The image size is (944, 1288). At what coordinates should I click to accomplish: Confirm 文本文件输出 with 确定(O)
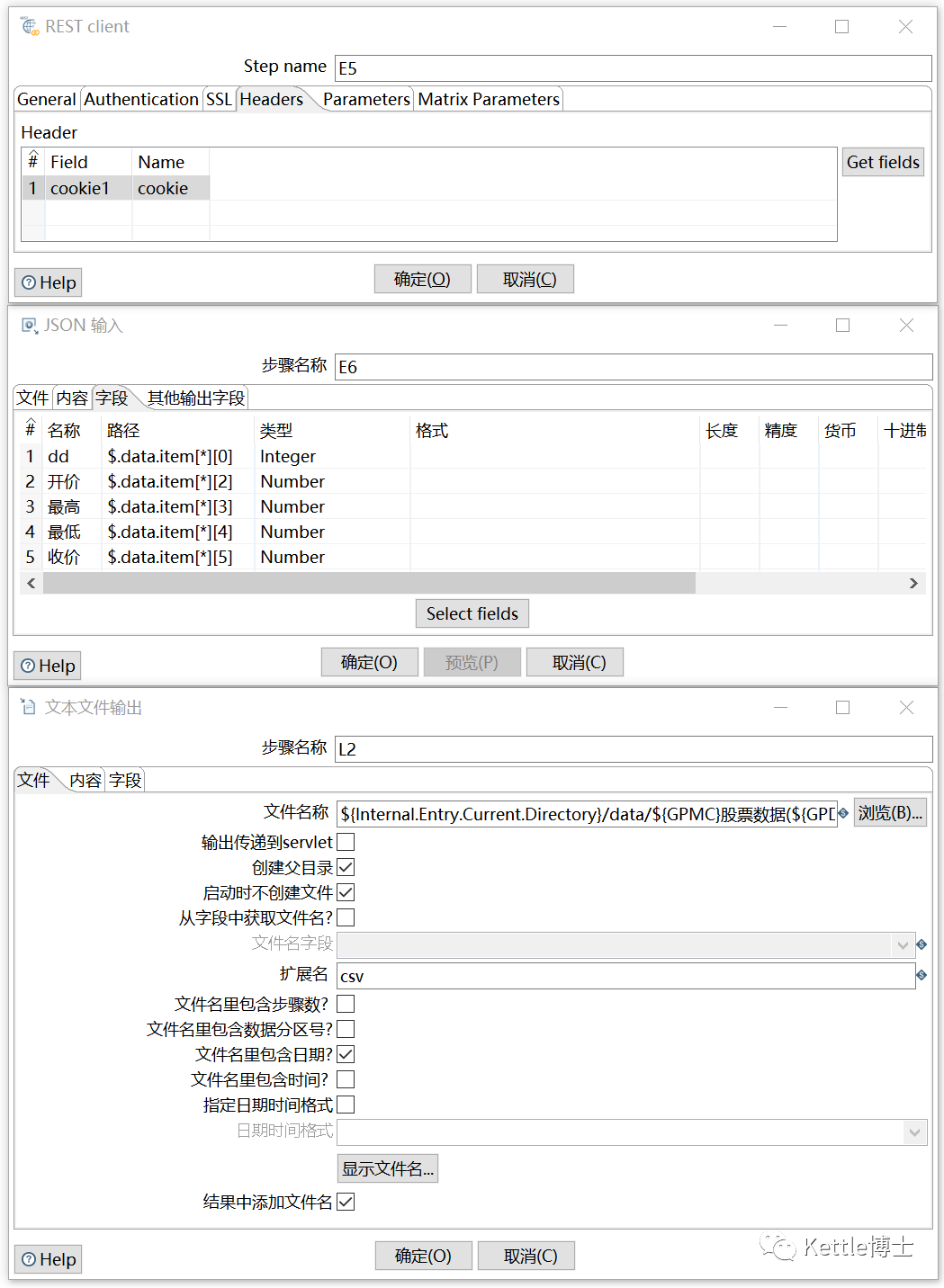(x=423, y=1256)
